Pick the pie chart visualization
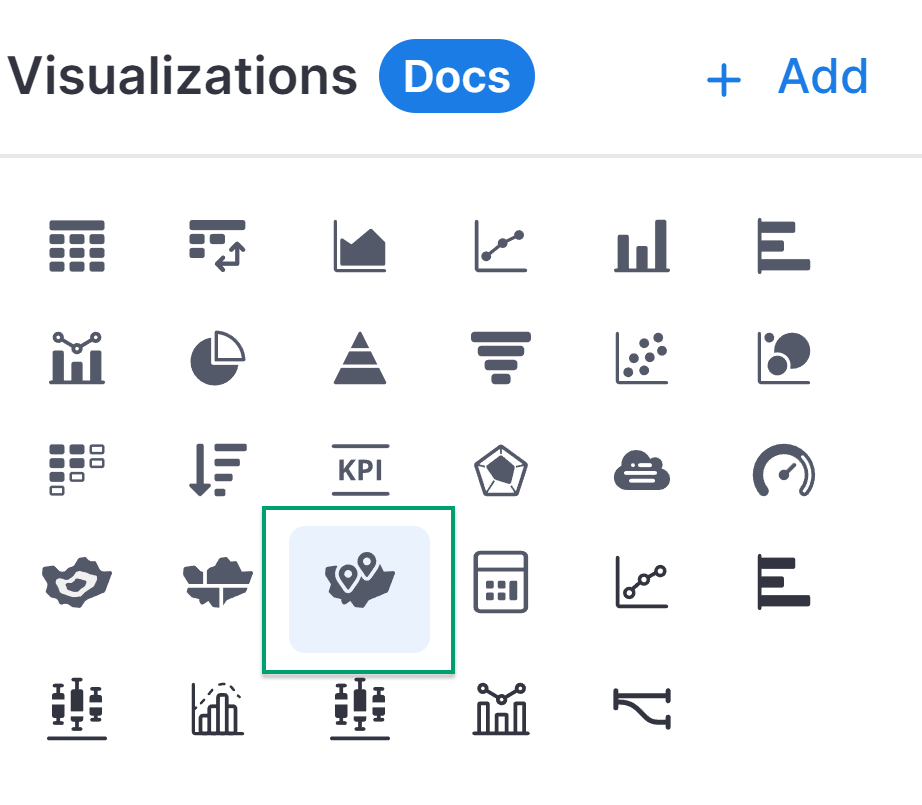Screen dimensions: 922x805 218,358
